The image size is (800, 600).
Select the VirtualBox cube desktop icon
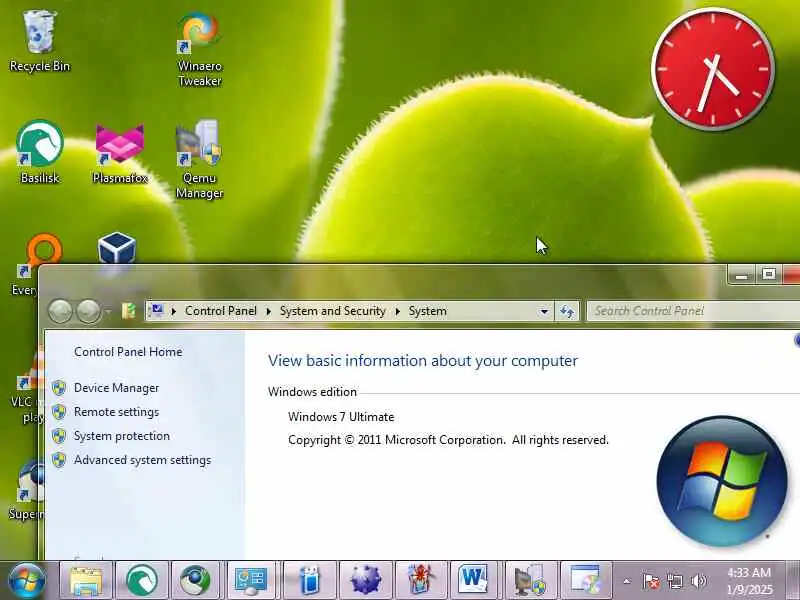tap(117, 248)
